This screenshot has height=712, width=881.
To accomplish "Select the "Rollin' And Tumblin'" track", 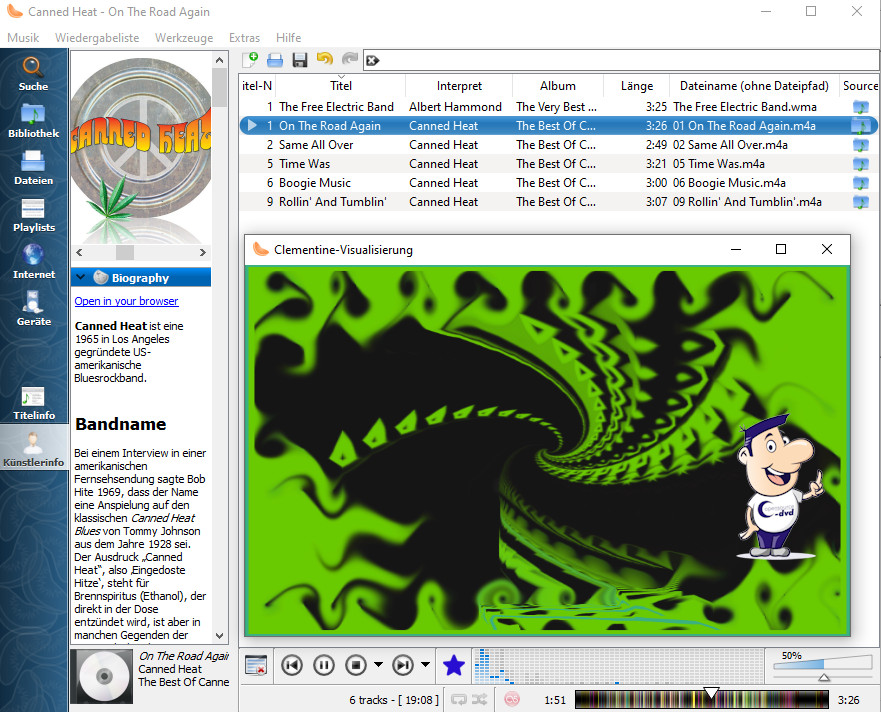I will point(558,202).
